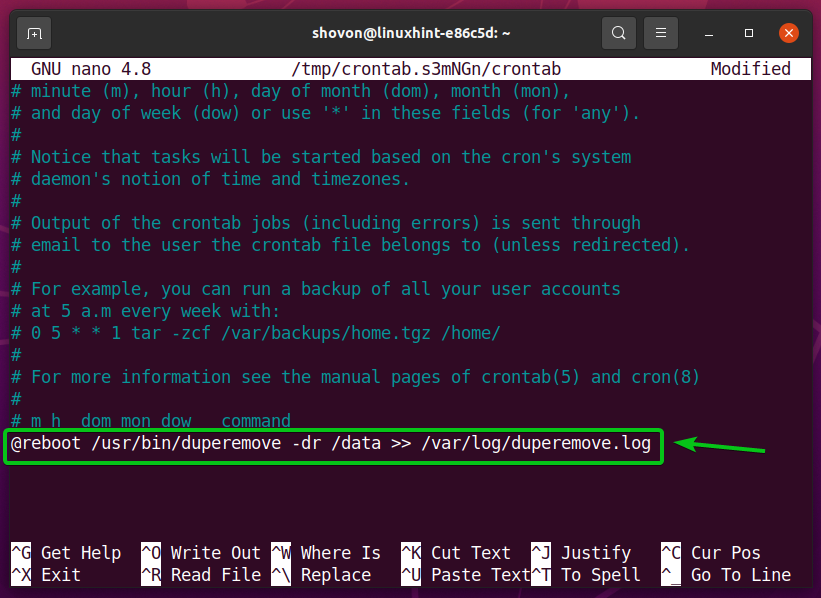The width and height of the screenshot is (821, 598).
Task: Click the ^G Get Help shortcut
Action: click(x=66, y=553)
